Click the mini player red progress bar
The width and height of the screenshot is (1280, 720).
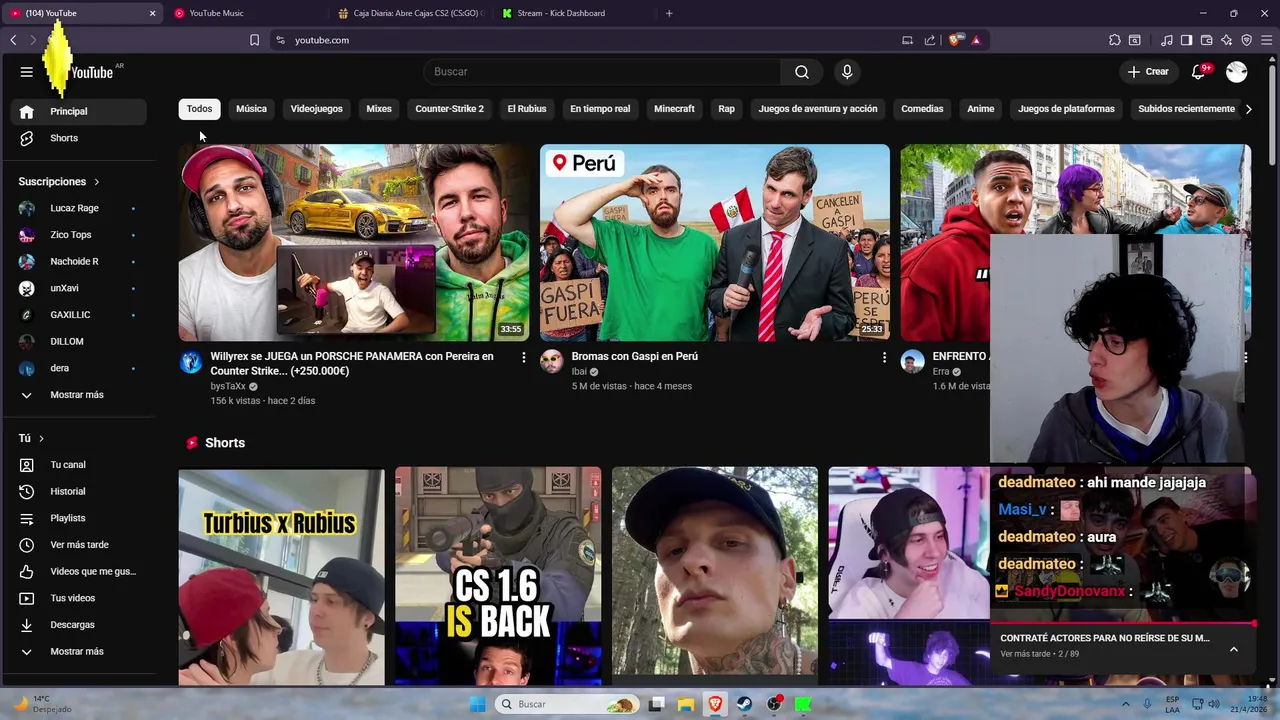pyautogui.click(x=1122, y=624)
